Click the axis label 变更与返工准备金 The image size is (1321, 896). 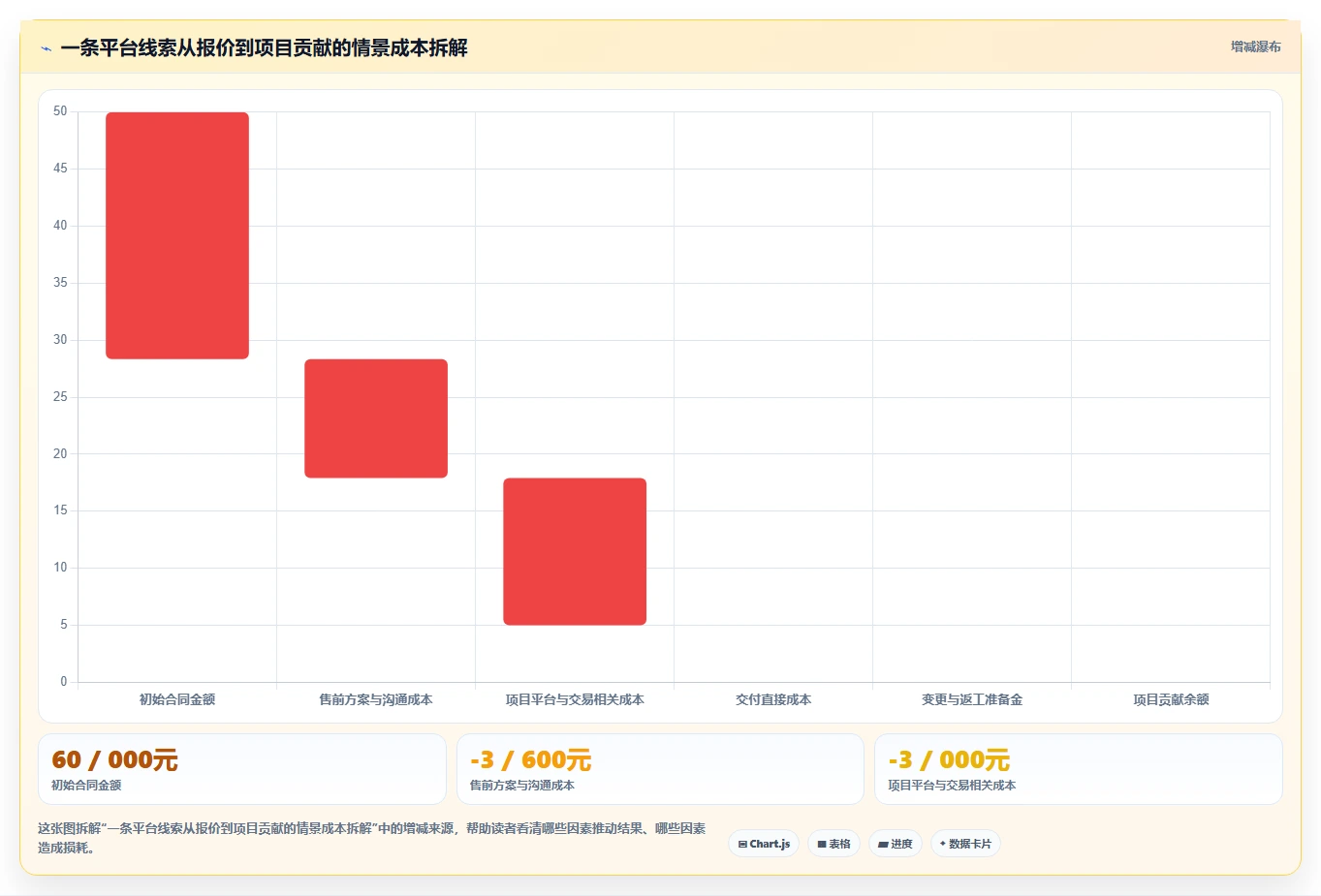pos(972,699)
